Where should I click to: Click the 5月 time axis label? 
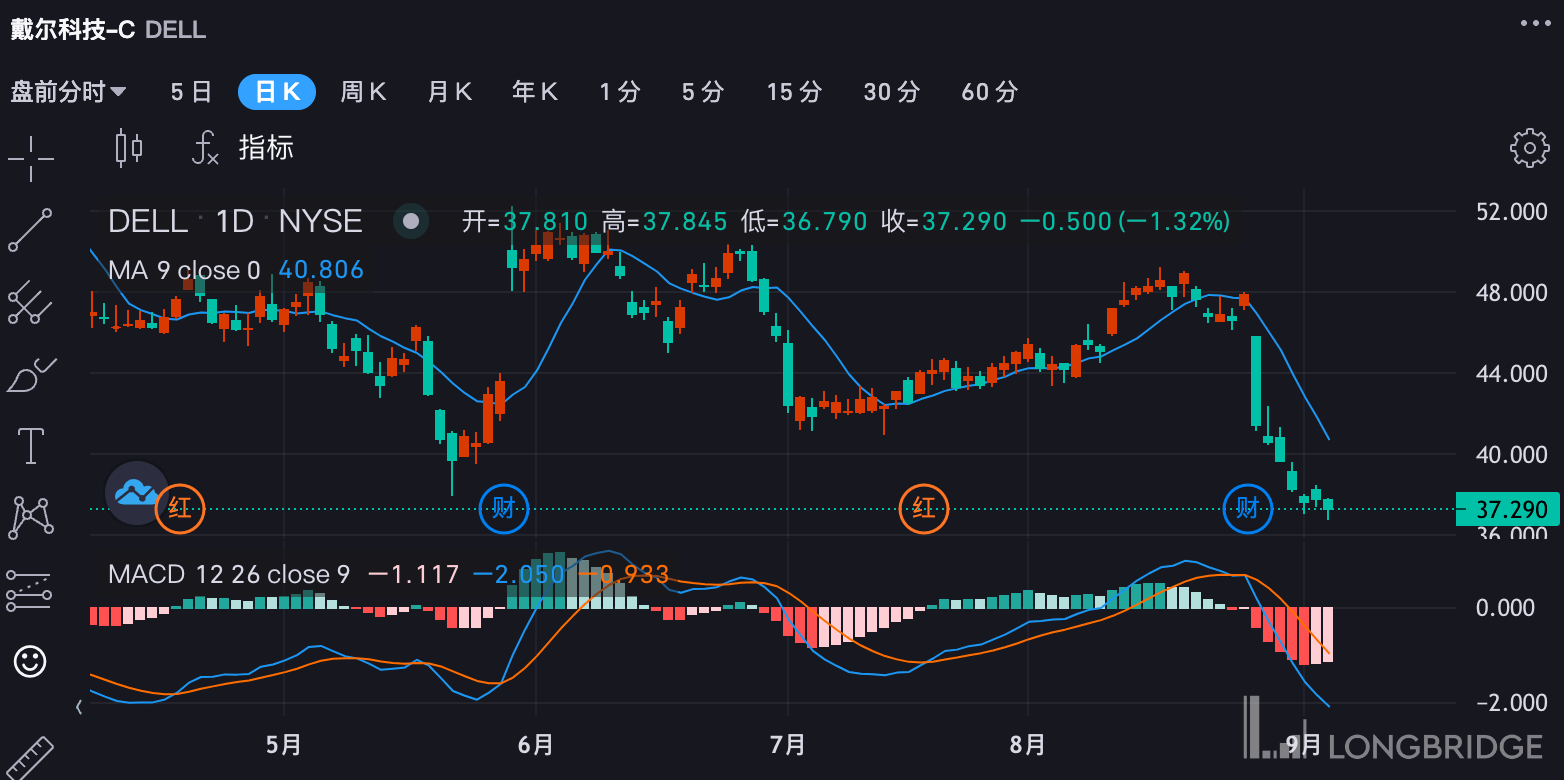point(284,745)
